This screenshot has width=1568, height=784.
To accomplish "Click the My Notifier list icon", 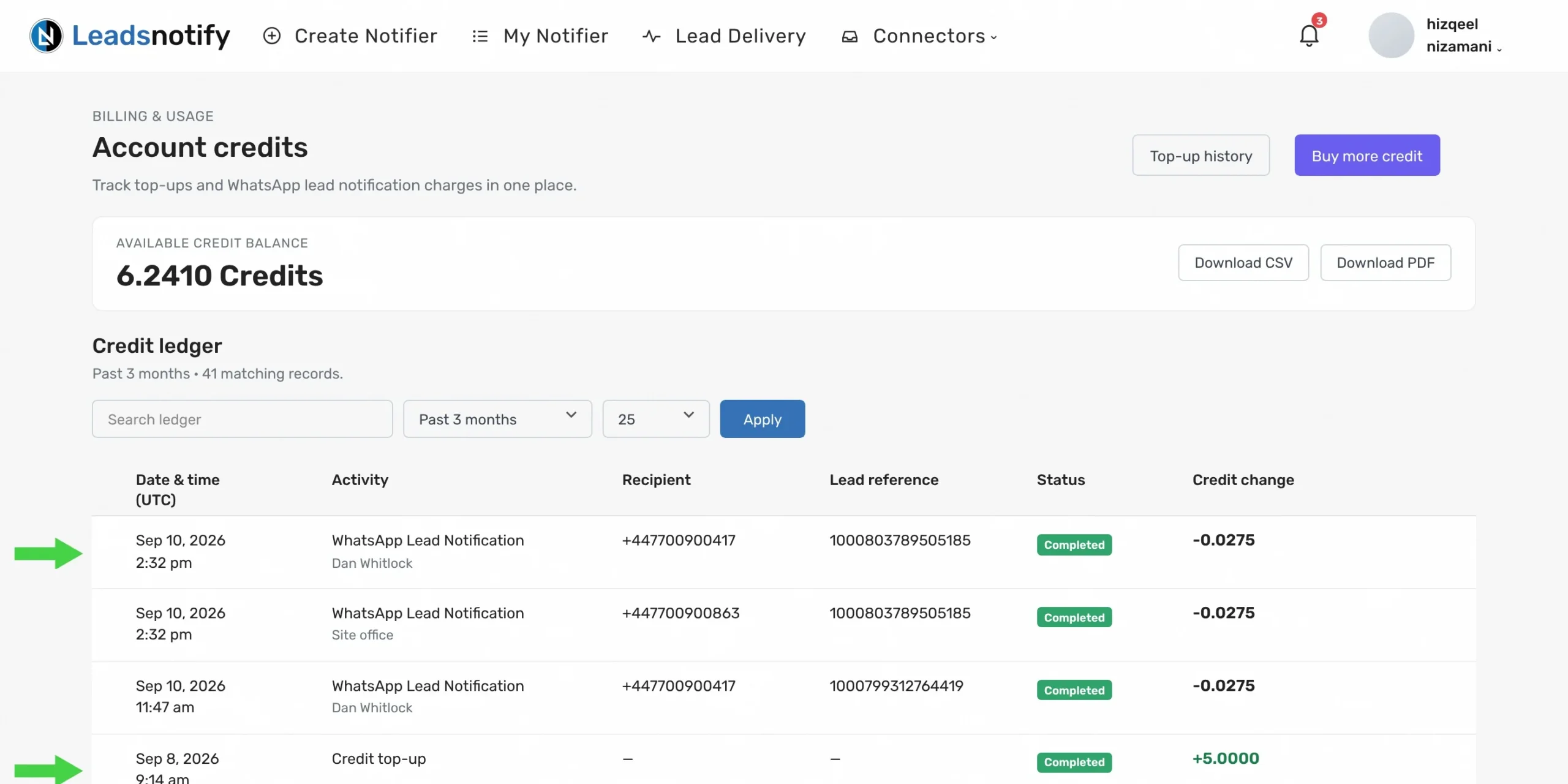I will coord(480,36).
